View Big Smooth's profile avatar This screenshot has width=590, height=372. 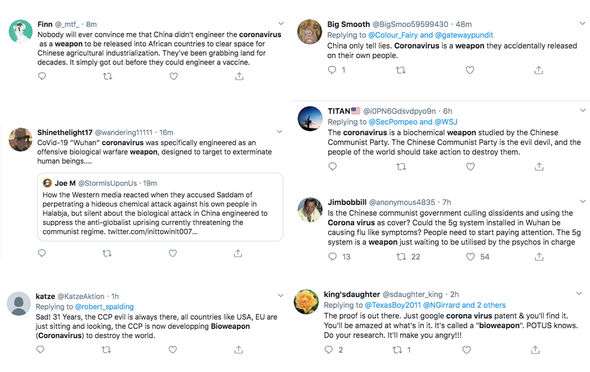(x=309, y=32)
